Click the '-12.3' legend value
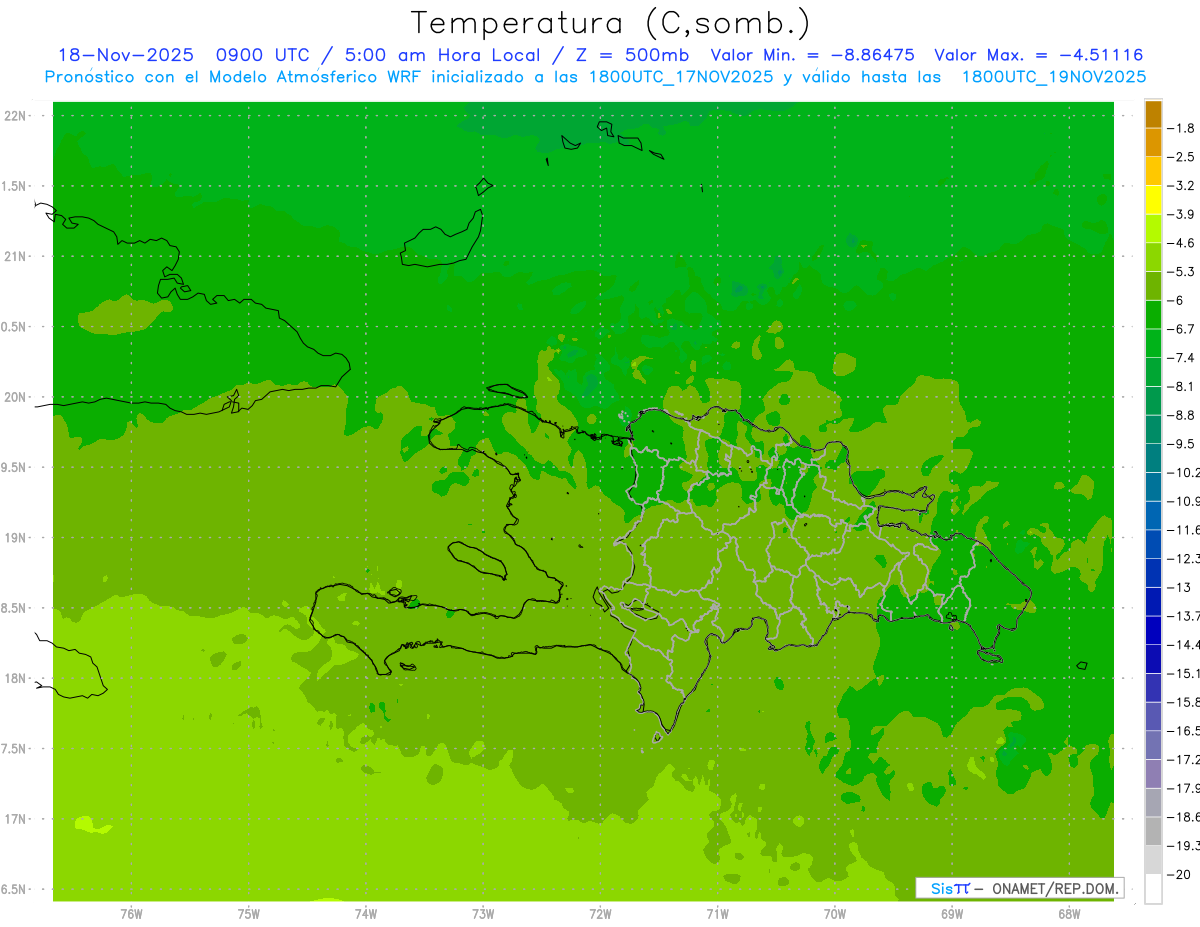Viewport: 1200px width, 927px height. pyautogui.click(x=1184, y=558)
